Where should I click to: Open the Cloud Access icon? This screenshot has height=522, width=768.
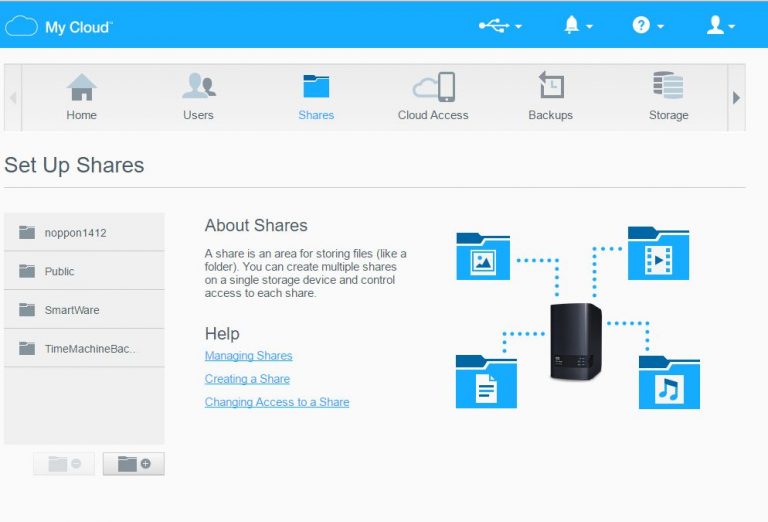pos(434,87)
